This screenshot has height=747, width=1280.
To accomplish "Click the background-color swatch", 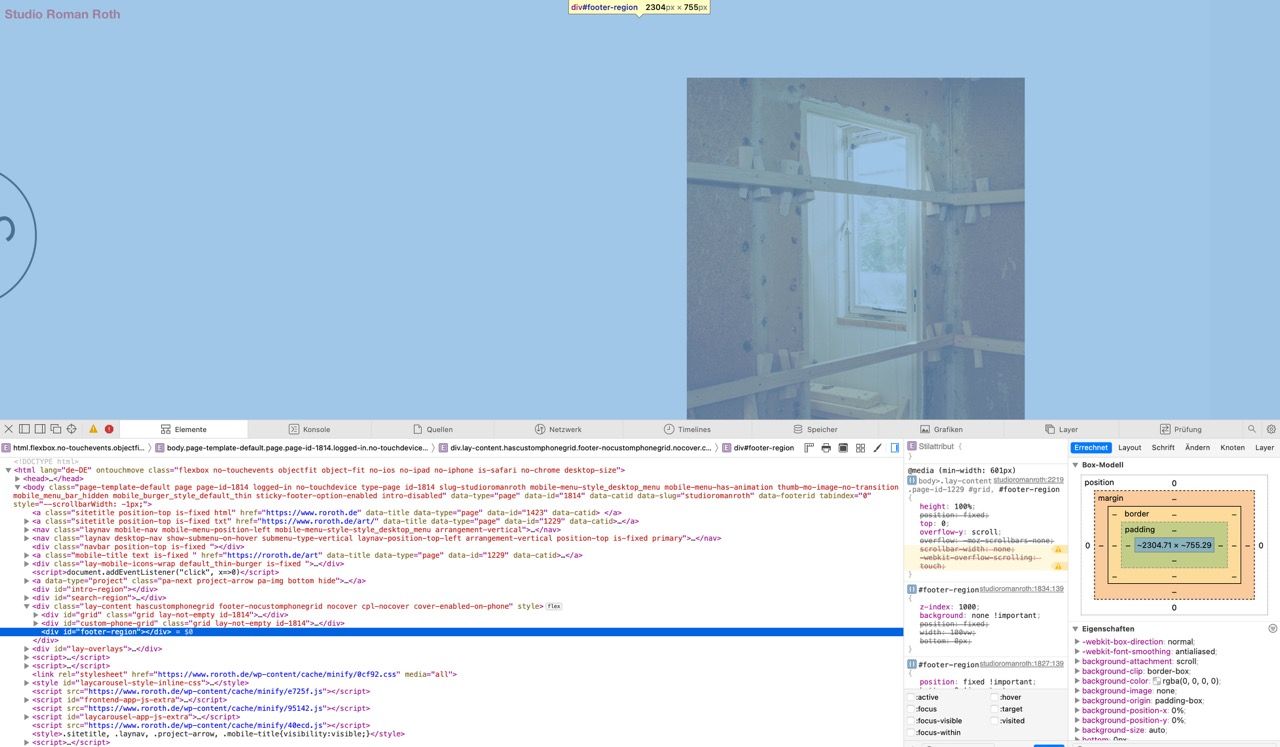I will pos(1157,681).
